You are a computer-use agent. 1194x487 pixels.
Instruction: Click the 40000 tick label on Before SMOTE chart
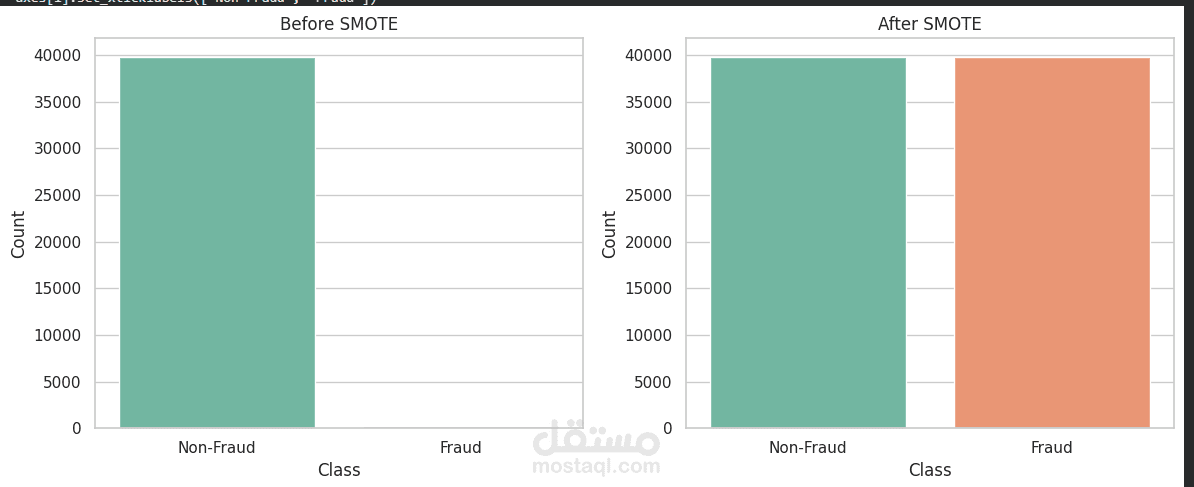[x=58, y=56]
